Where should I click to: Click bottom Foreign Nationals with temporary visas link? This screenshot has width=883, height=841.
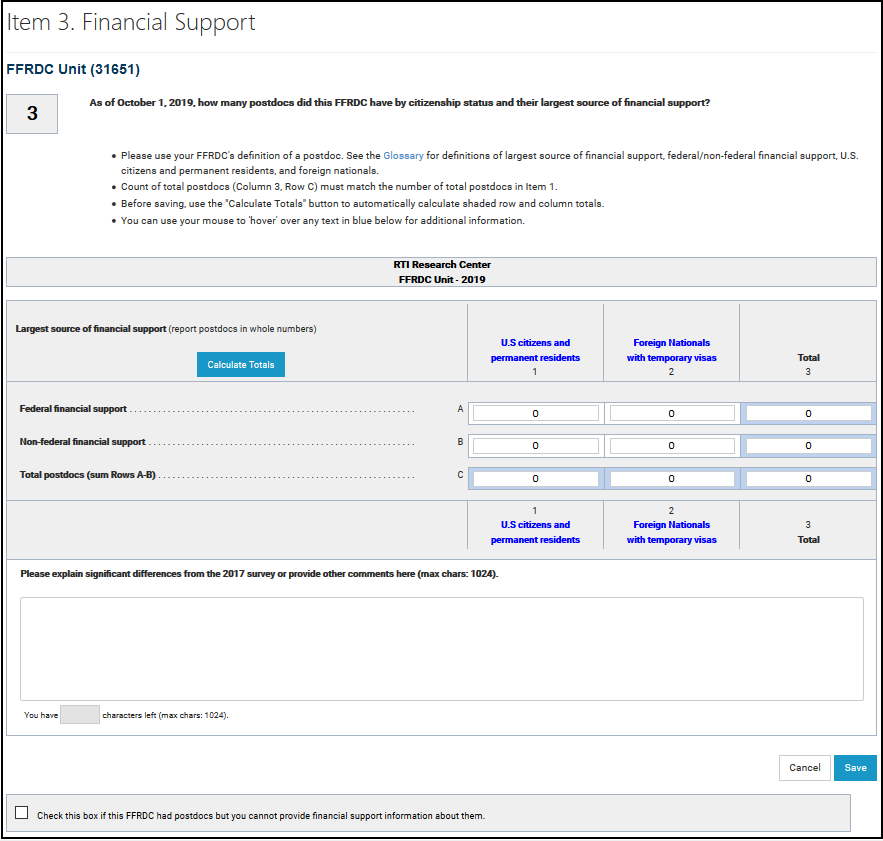click(x=671, y=532)
